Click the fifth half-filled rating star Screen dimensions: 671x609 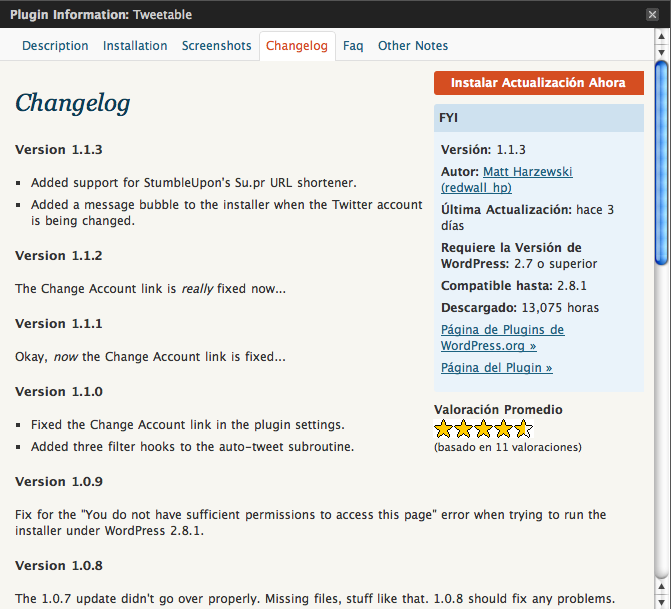click(522, 430)
